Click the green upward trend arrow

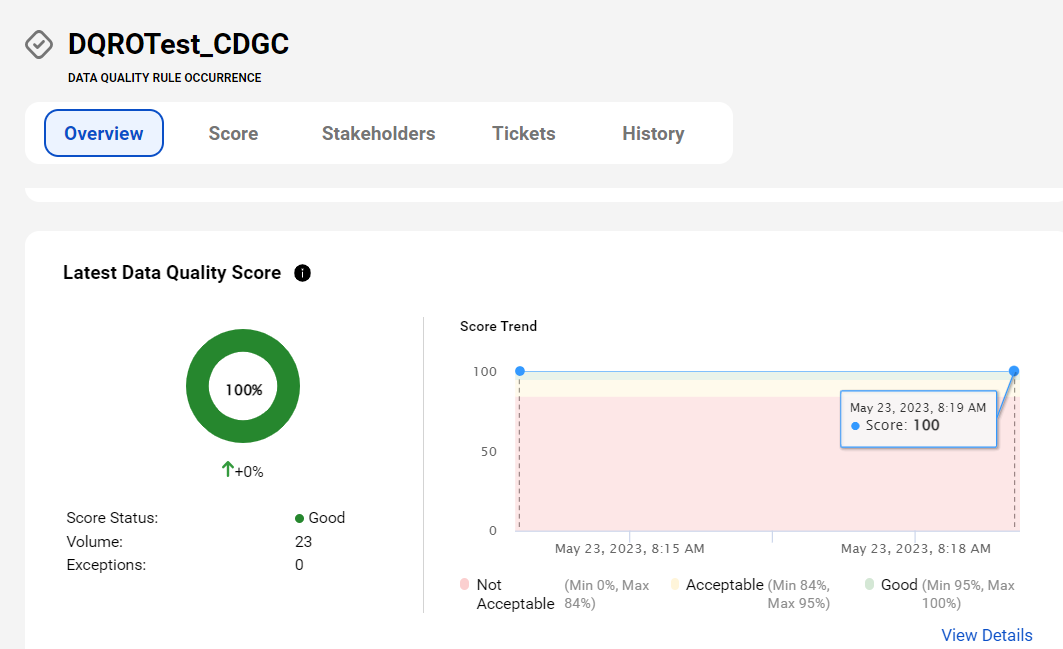coord(228,469)
